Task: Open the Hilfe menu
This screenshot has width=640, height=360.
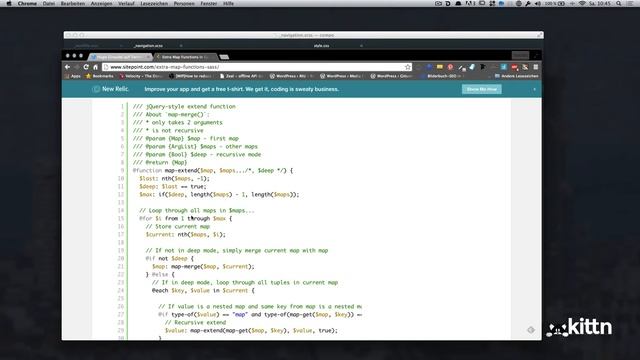Action: point(229,3)
